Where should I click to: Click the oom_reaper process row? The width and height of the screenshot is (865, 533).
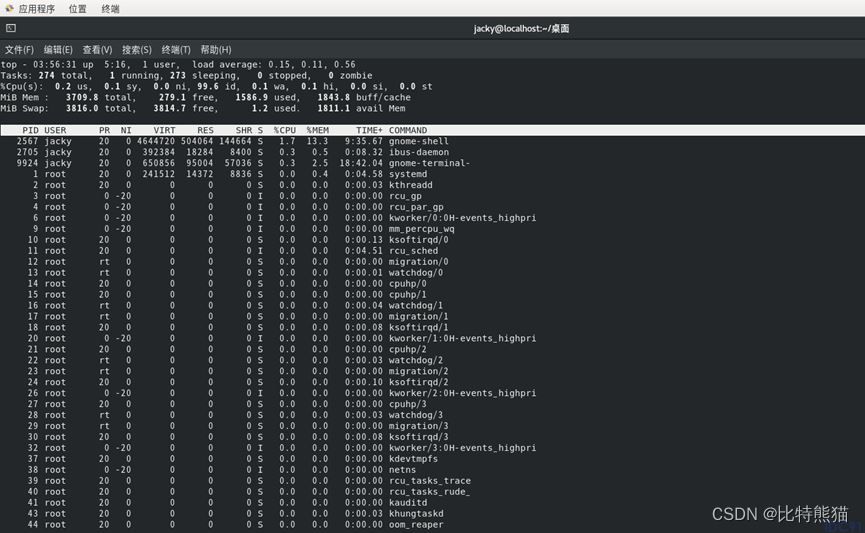pyautogui.click(x=416, y=524)
